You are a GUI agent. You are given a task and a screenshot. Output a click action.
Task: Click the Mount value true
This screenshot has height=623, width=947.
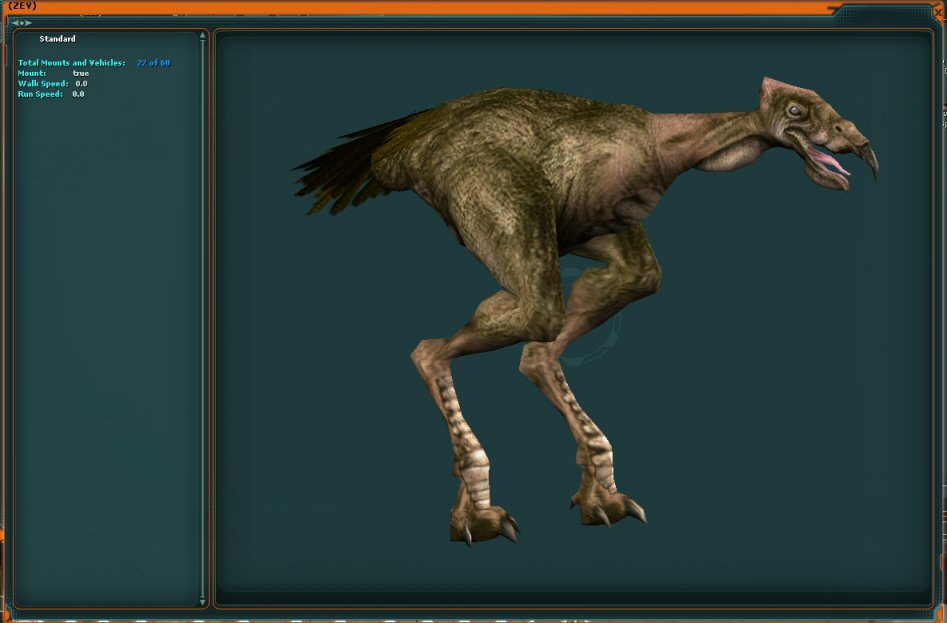click(81, 73)
